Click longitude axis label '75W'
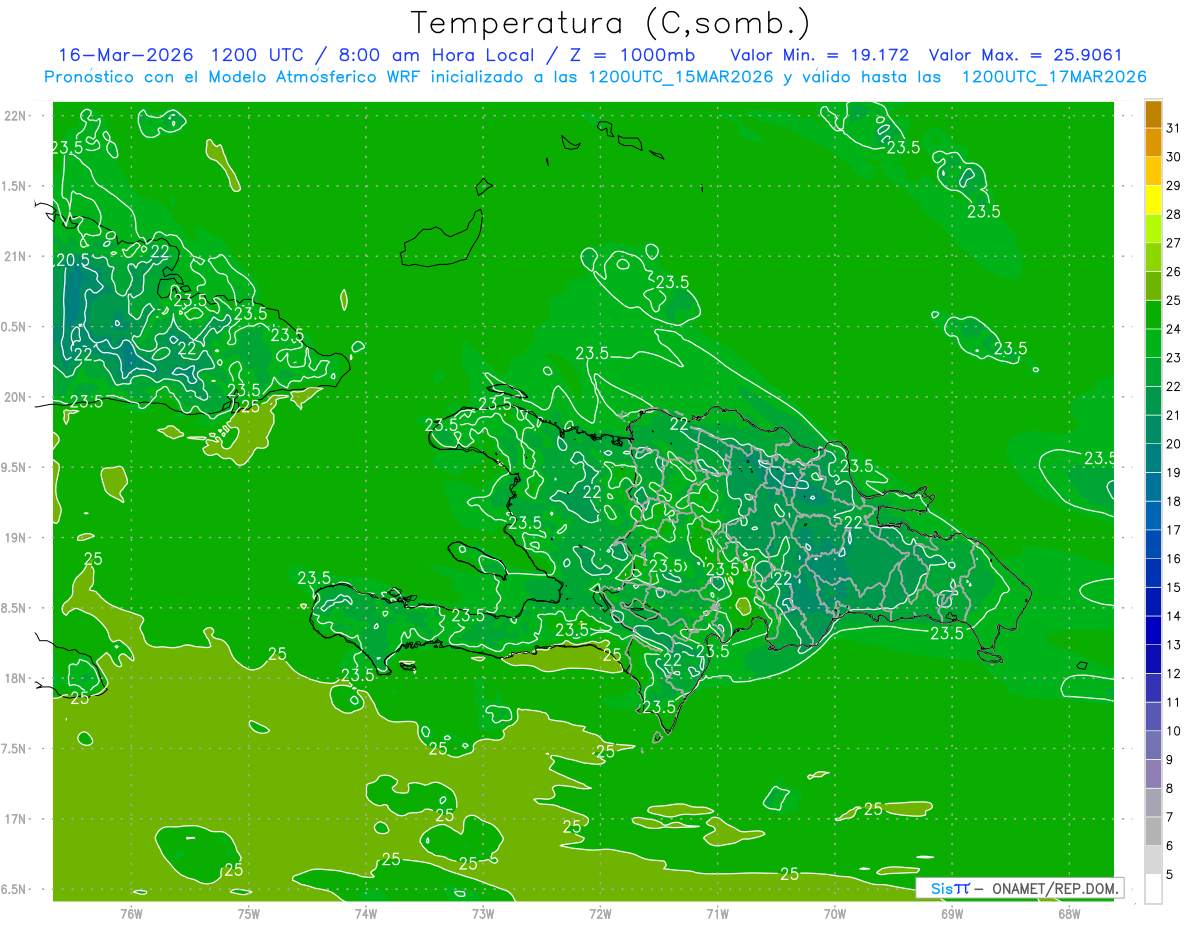The height and width of the screenshot is (927, 1200). pos(249,913)
